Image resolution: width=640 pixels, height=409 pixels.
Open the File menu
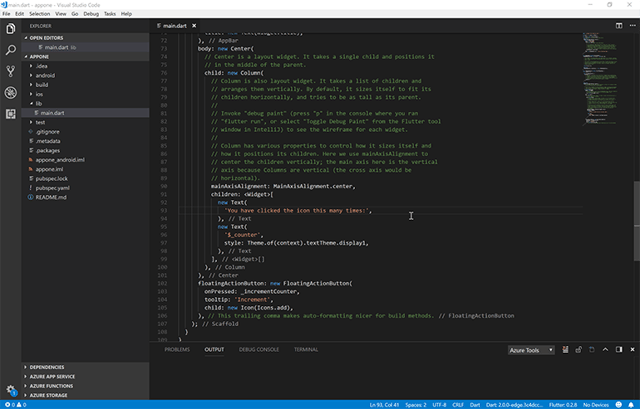pos(6,14)
